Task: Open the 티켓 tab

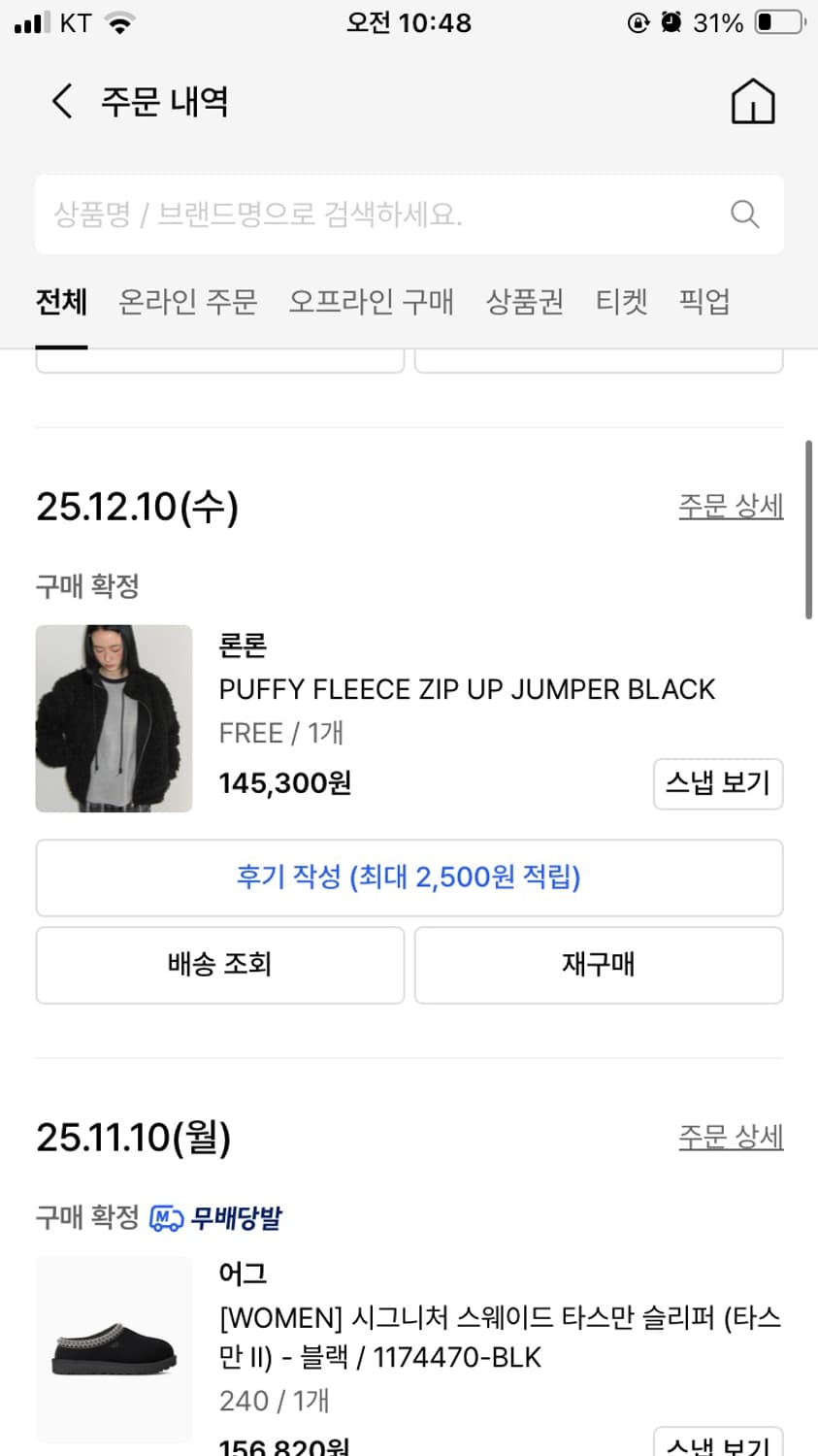Action: pyautogui.click(x=622, y=302)
